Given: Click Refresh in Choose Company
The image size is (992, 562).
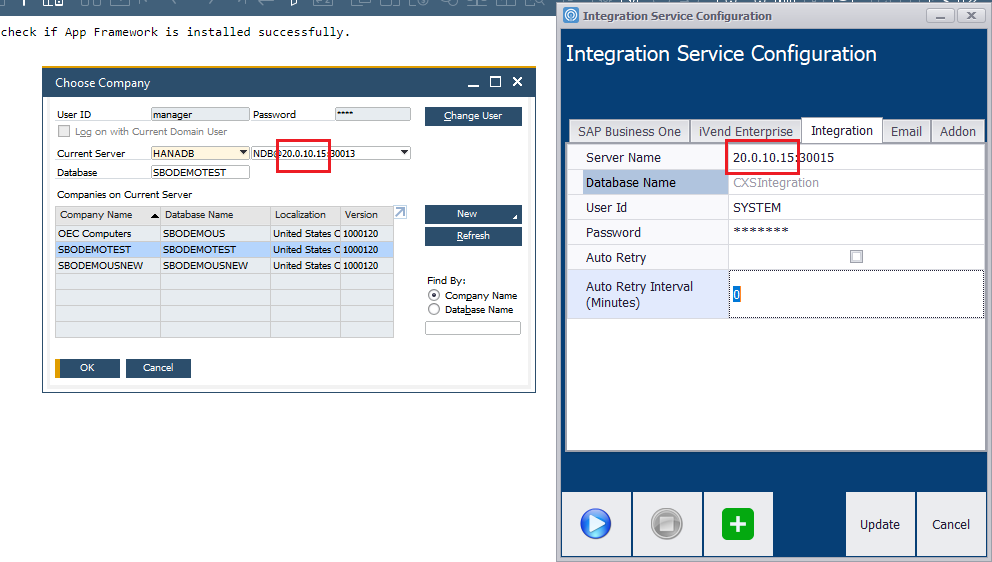Looking at the screenshot, I should point(473,235).
